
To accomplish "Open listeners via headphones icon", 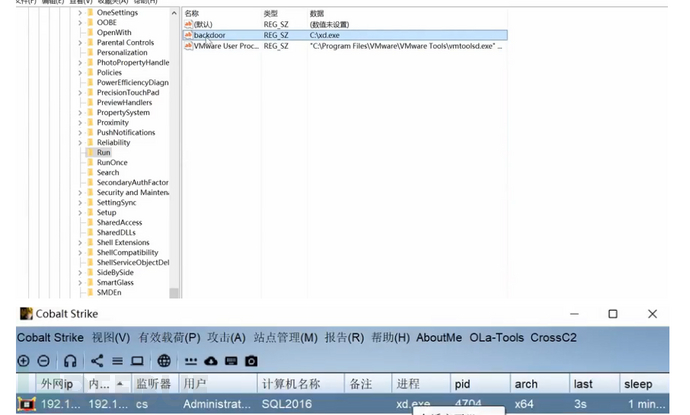I will pyautogui.click(x=70, y=361).
